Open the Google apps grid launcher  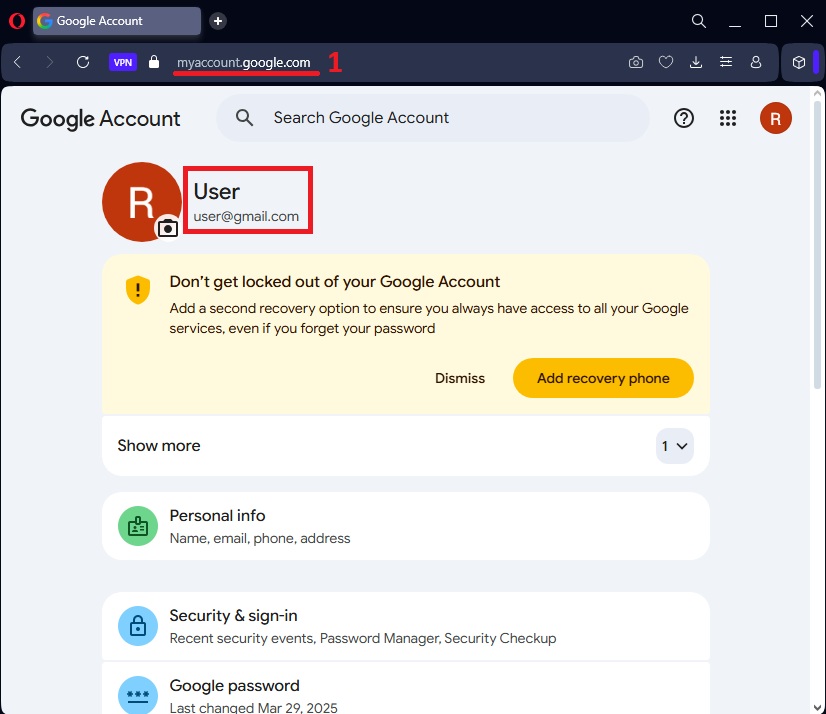point(728,118)
